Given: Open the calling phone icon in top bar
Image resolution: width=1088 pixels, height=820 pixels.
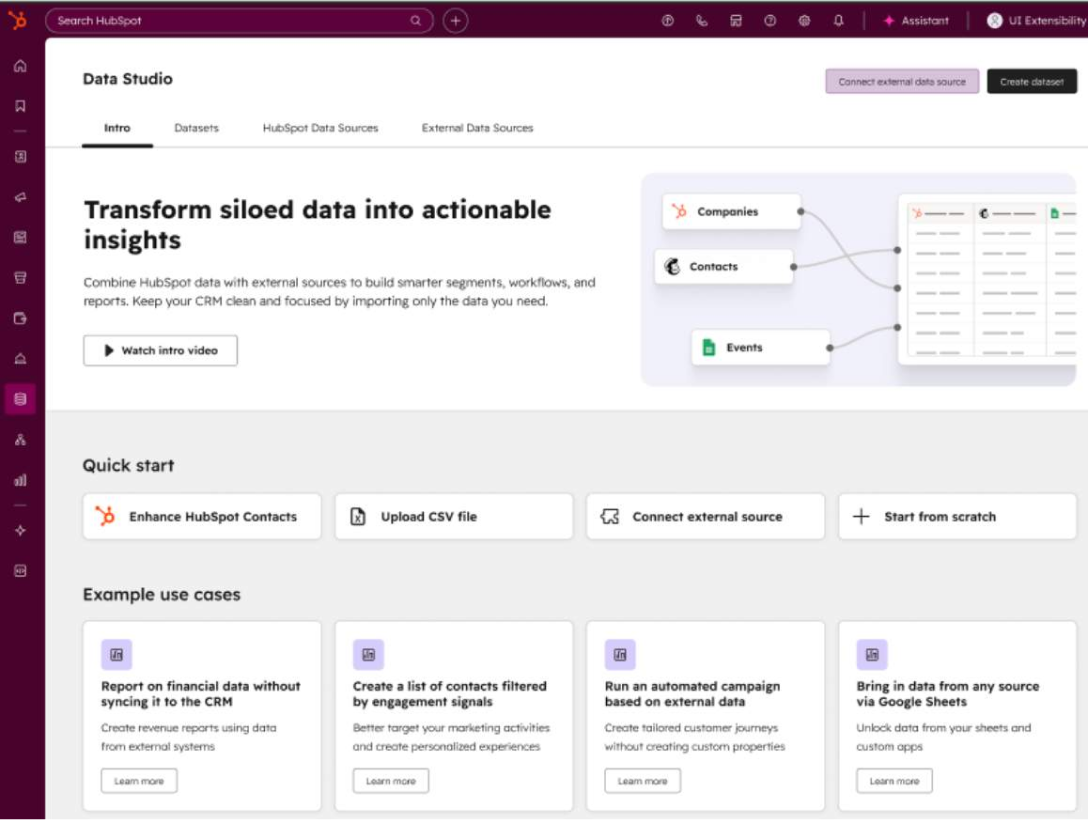Looking at the screenshot, I should pyautogui.click(x=702, y=20).
